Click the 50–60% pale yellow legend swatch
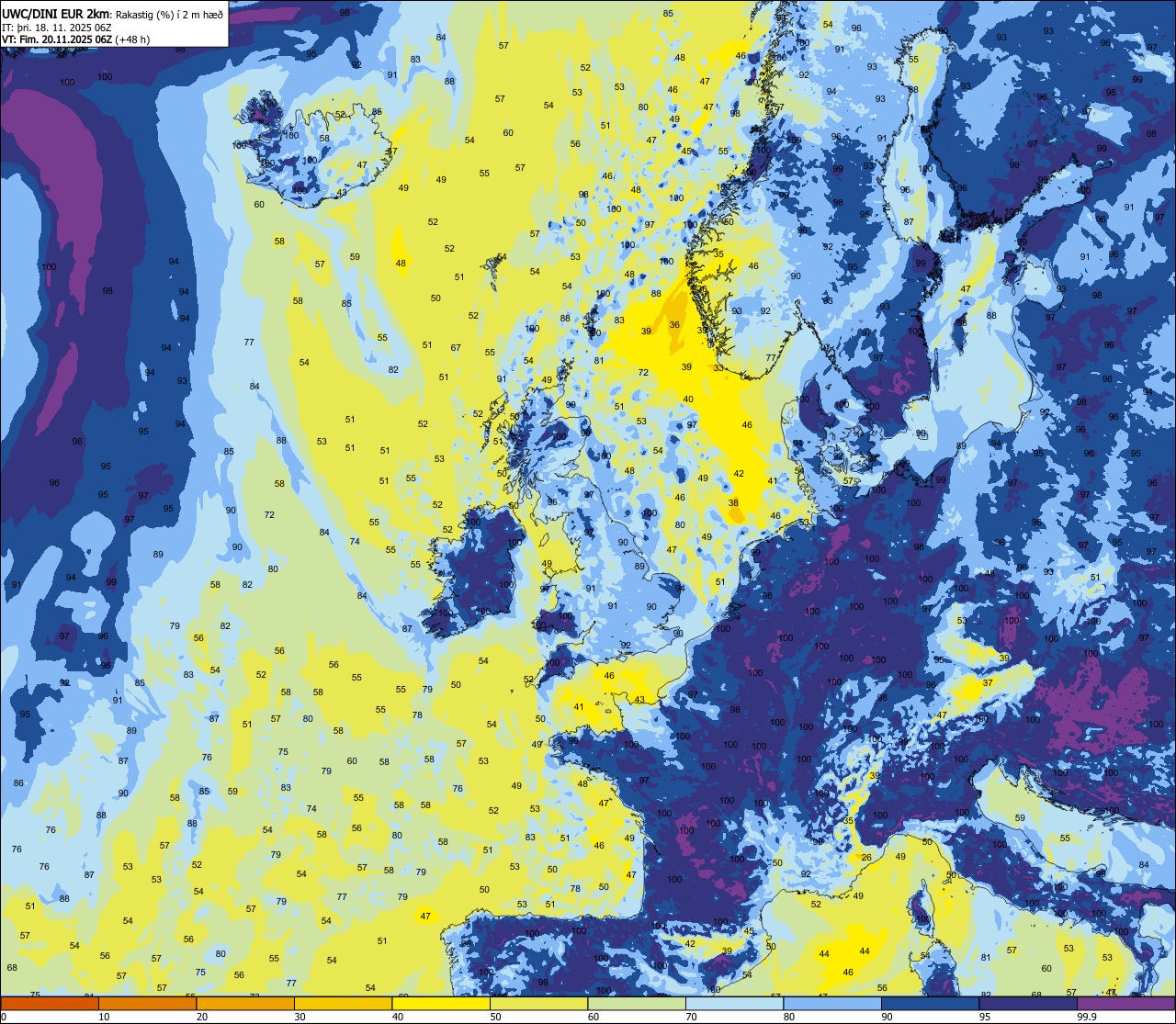Viewport: 1176px width, 1024px height. point(538,1003)
